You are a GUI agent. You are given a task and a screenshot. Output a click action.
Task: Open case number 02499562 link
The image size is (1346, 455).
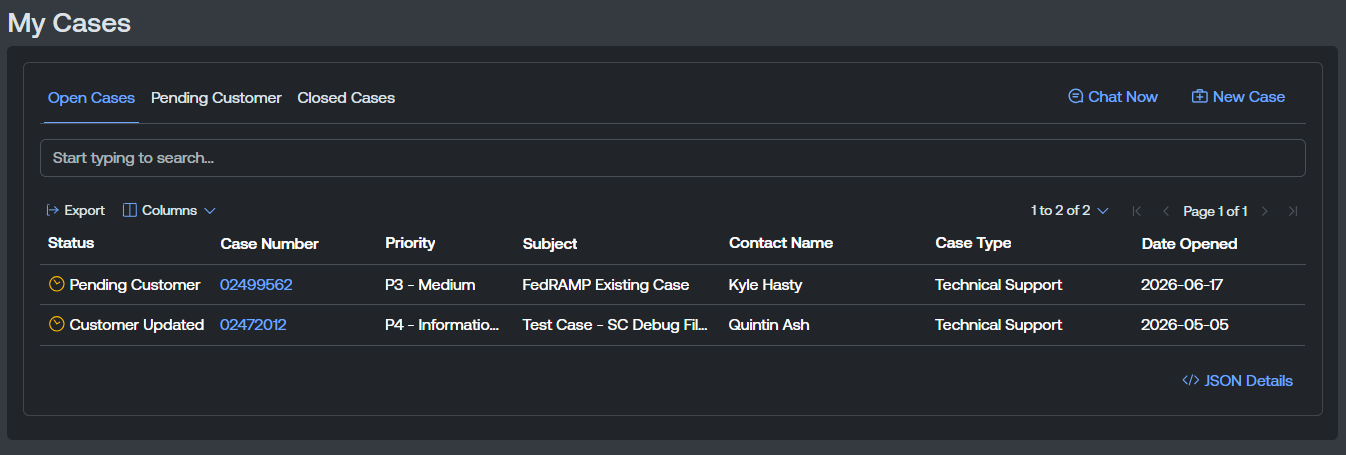pyautogui.click(x=256, y=285)
